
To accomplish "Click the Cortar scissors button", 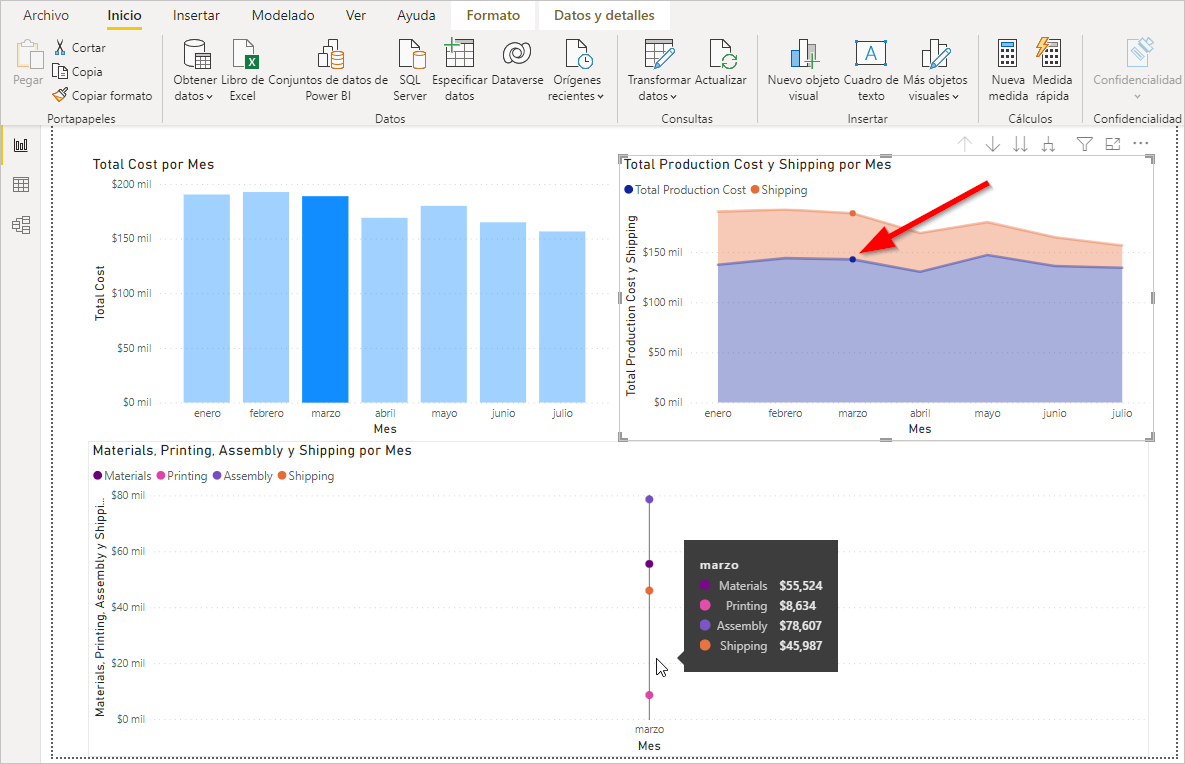I will [x=80, y=48].
